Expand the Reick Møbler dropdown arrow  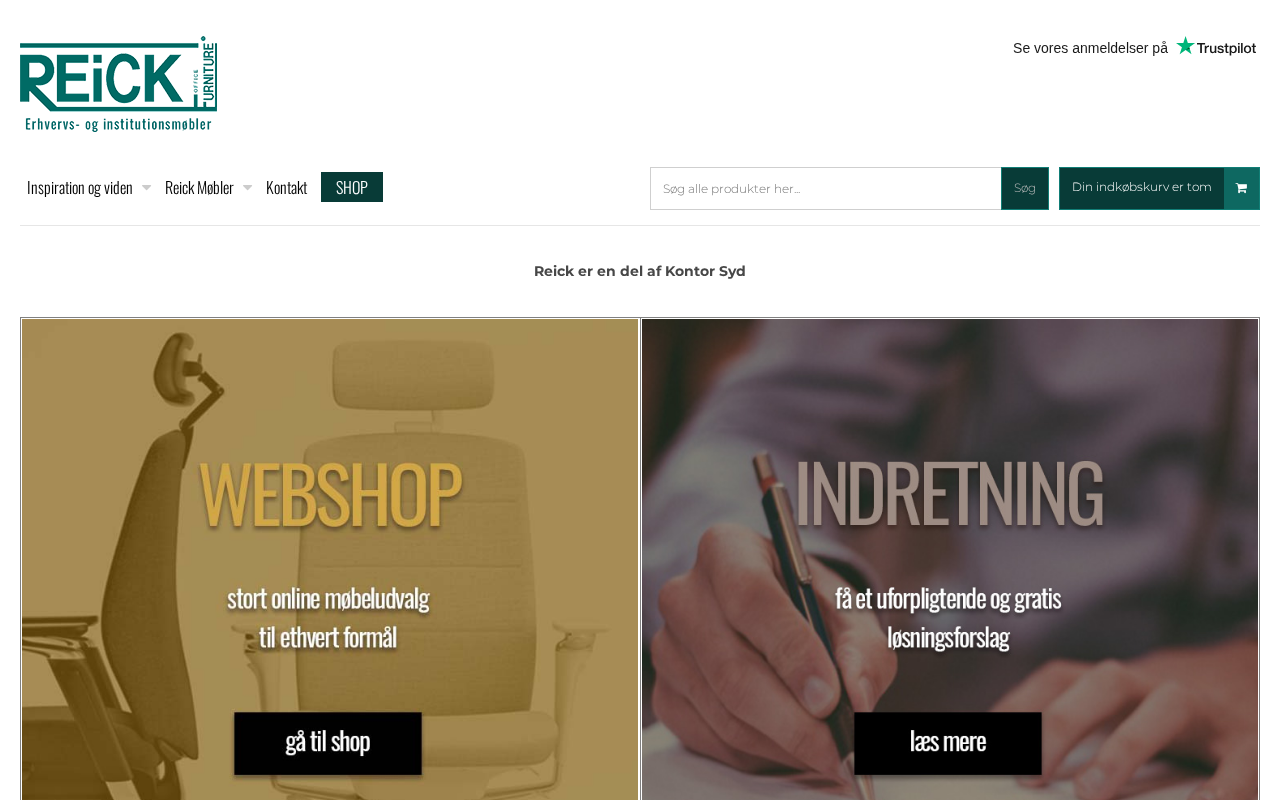(247, 187)
